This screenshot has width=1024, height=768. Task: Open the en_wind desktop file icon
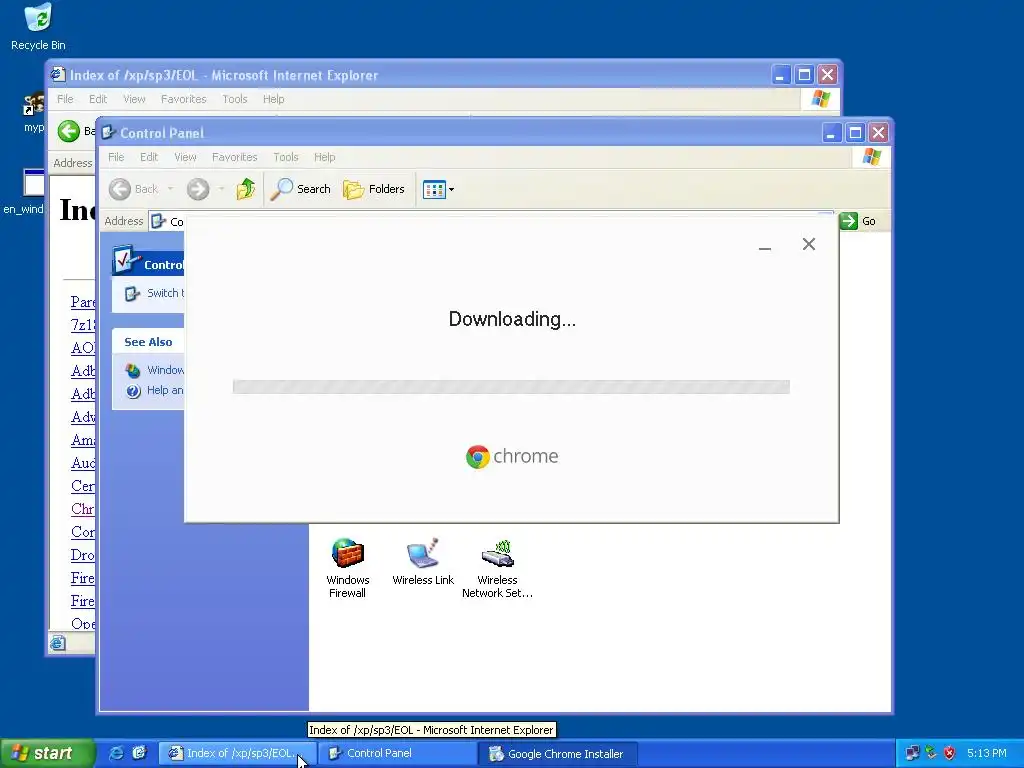pyautogui.click(x=26, y=191)
